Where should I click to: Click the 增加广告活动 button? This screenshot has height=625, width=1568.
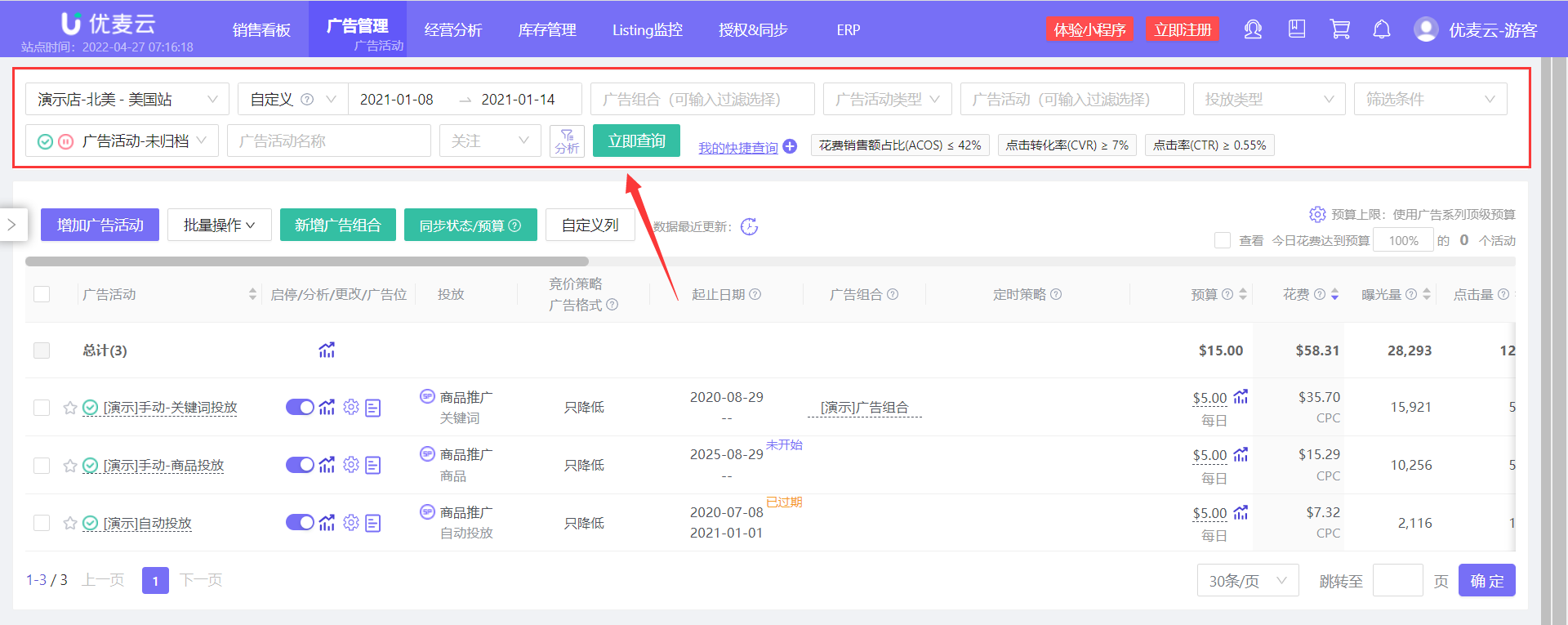[100, 225]
